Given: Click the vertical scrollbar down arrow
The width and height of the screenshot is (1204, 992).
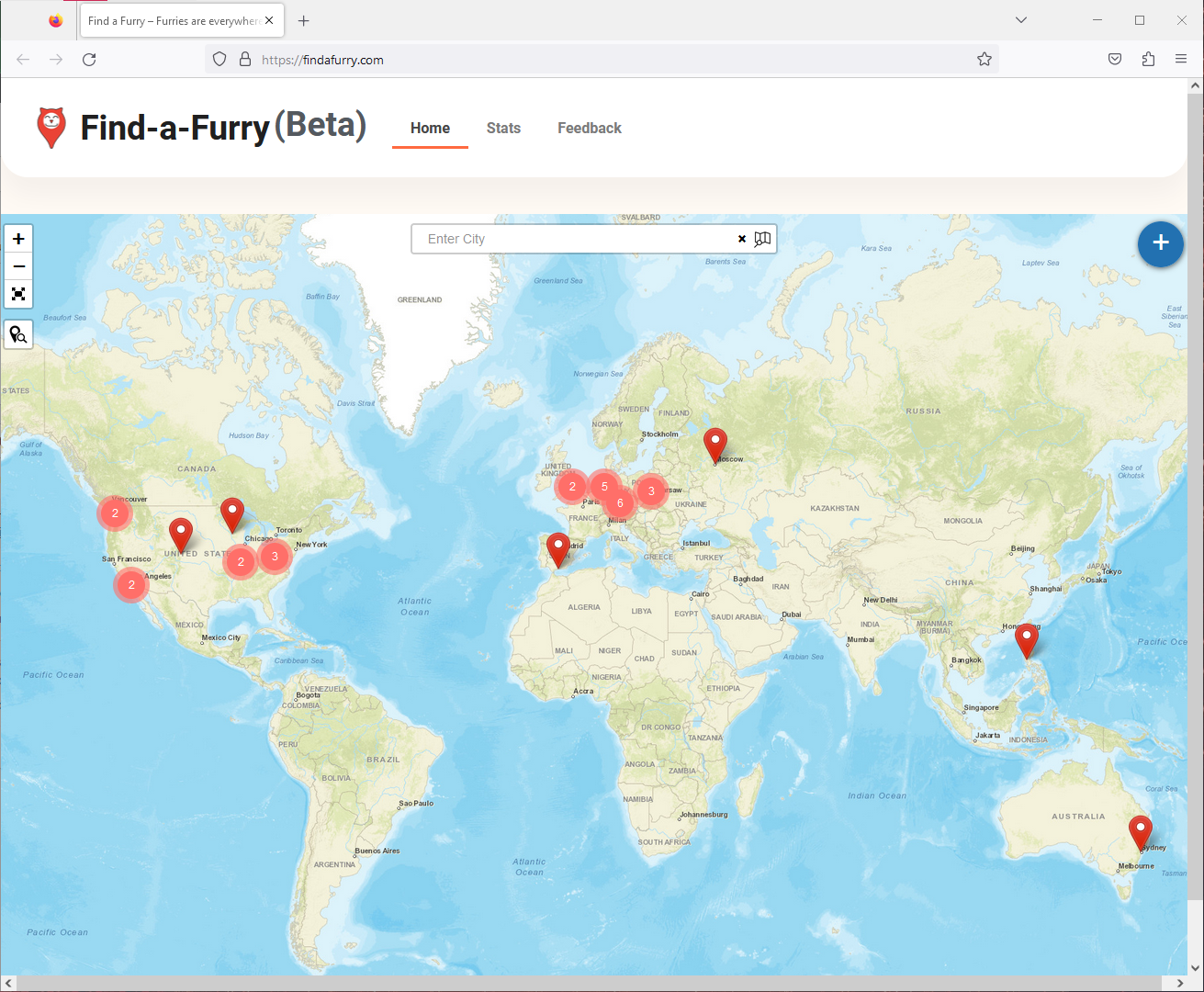Looking at the screenshot, I should pyautogui.click(x=1195, y=967).
